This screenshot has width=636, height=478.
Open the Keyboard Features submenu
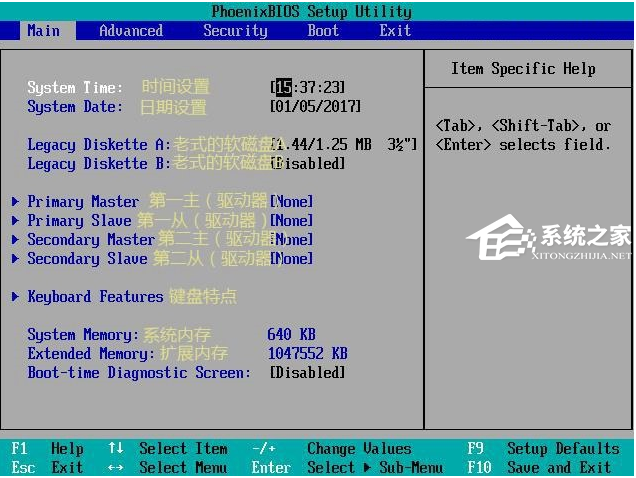coord(95,296)
